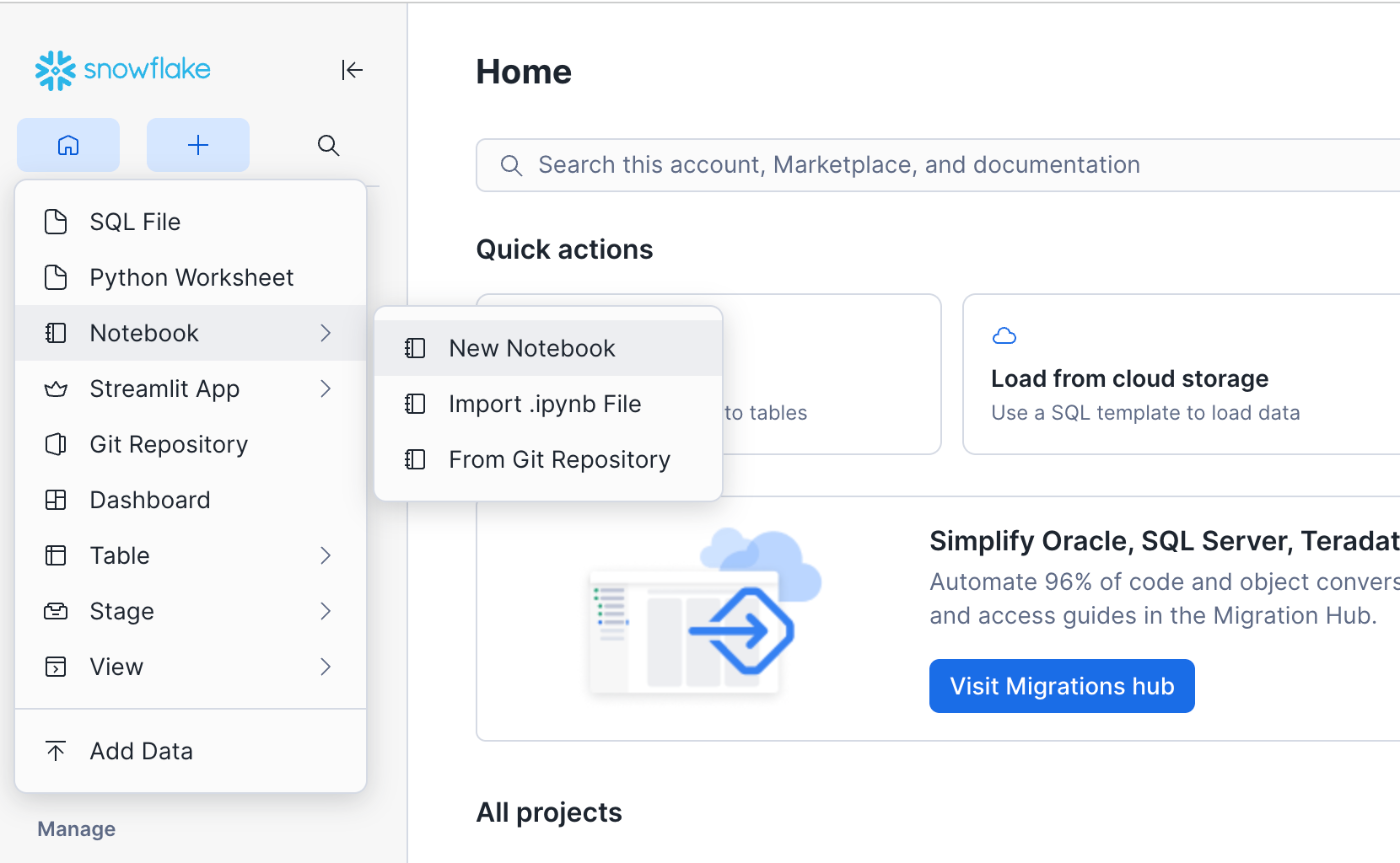
Task: Click the plus Create button
Action: tap(198, 145)
